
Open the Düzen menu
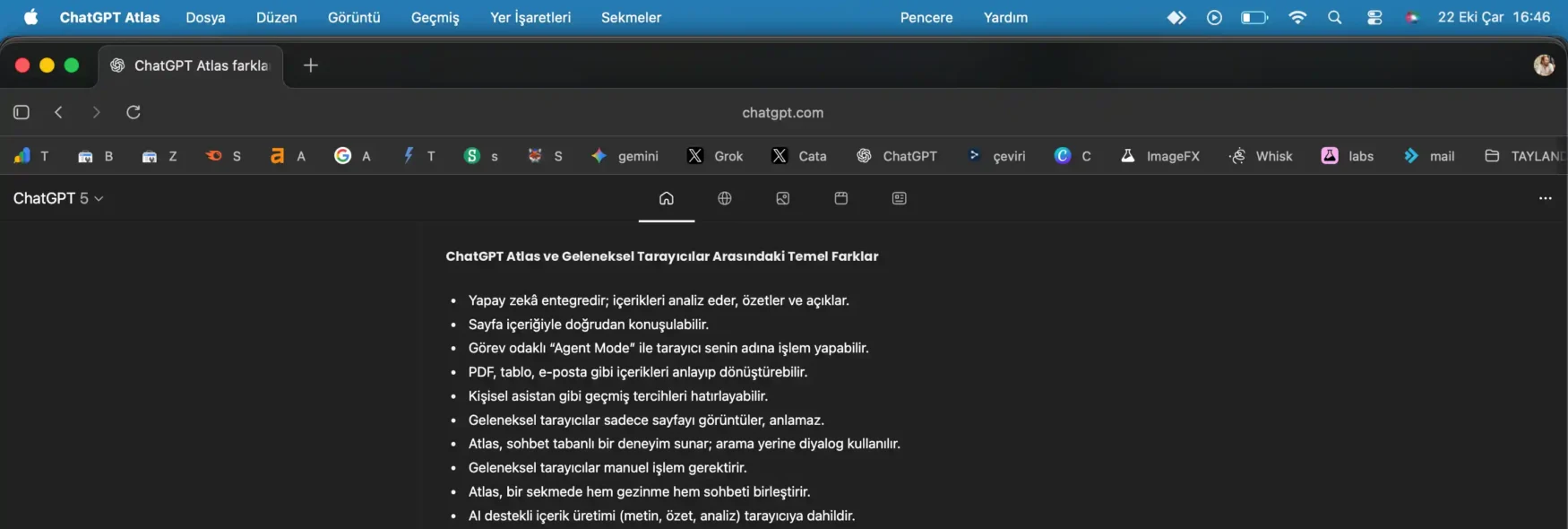[x=276, y=17]
